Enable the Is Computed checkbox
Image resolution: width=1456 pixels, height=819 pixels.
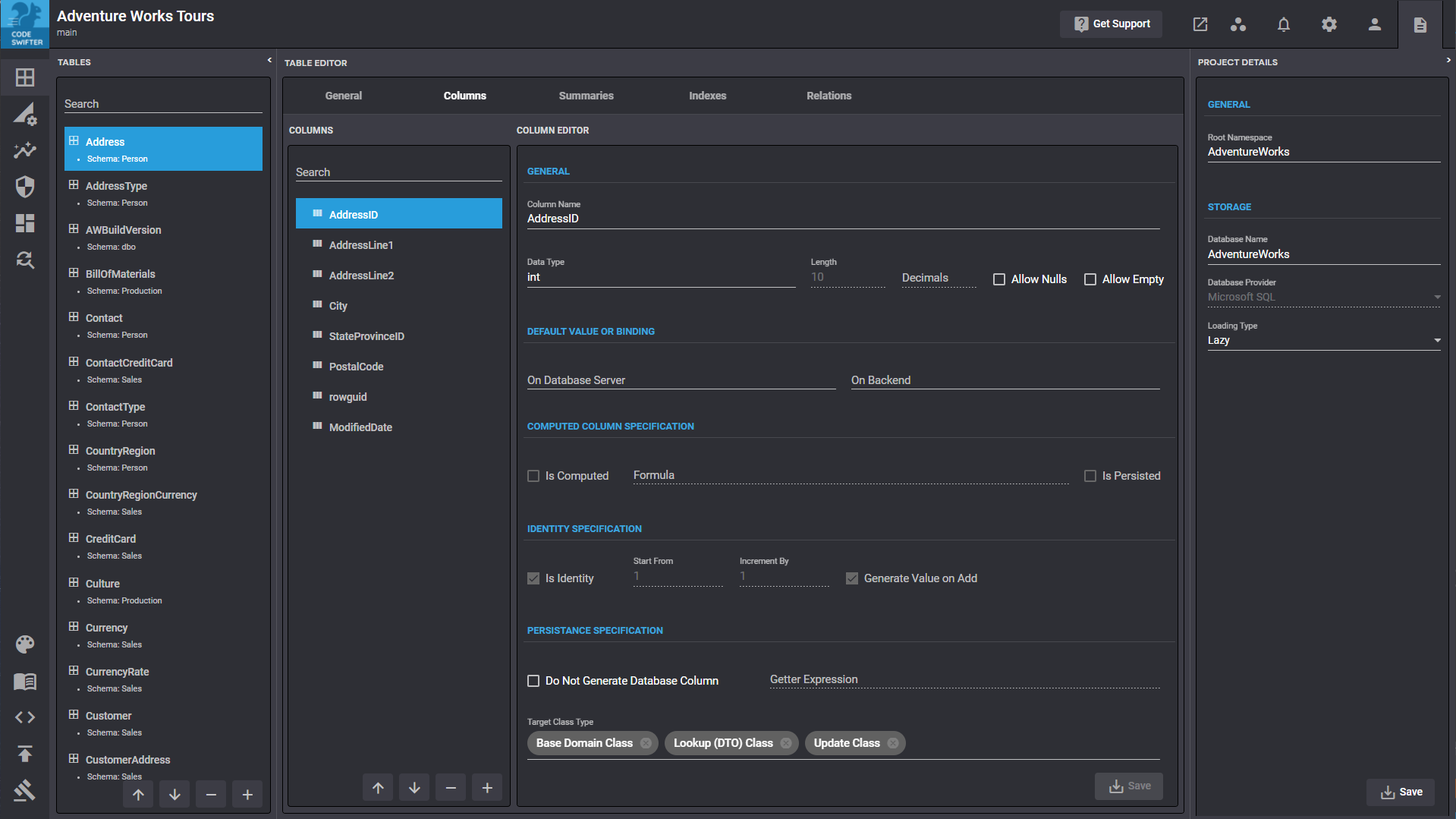click(533, 475)
